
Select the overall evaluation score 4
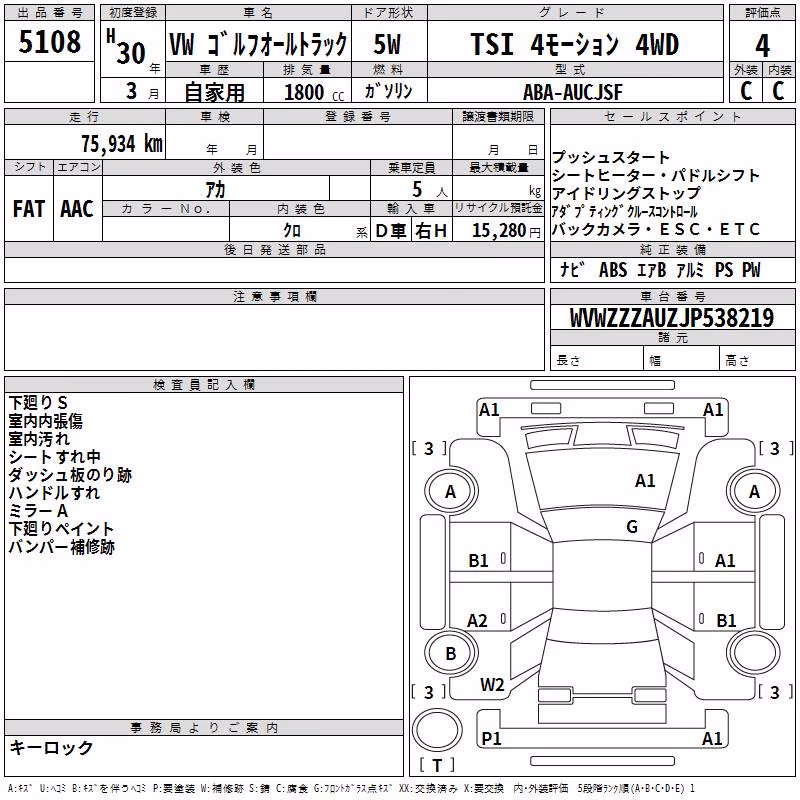762,45
